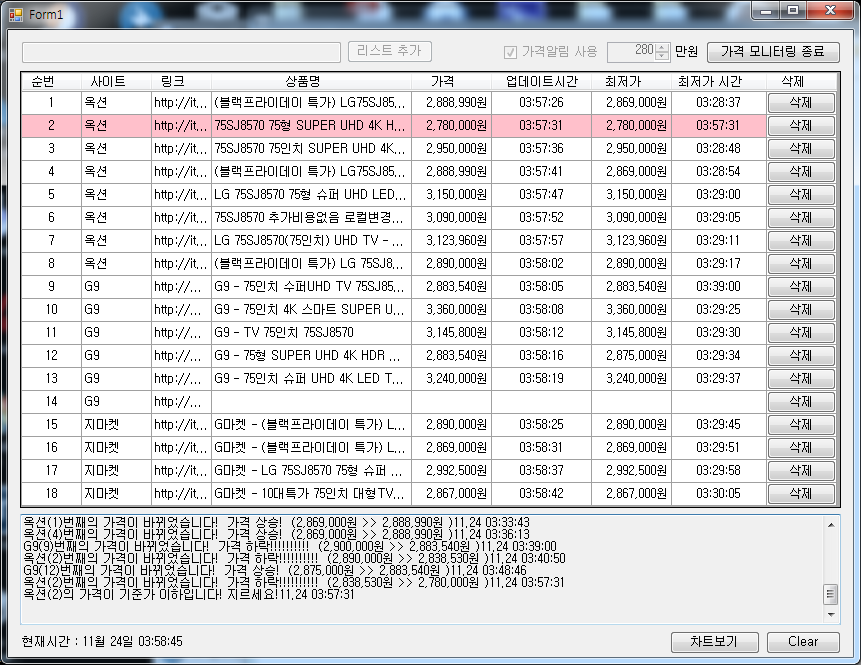This screenshot has width=861, height=665.
Task: Toggle the 가격알림 사용 checkbox
Action: 511,52
